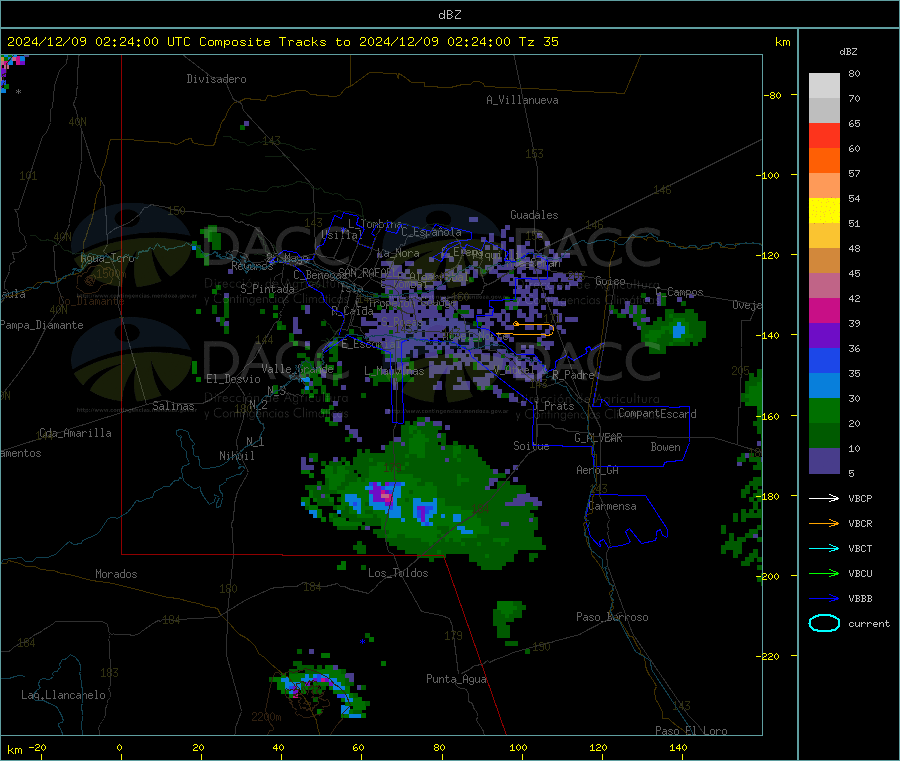Click the bright yellow 54 dBZ swatch

[824, 211]
